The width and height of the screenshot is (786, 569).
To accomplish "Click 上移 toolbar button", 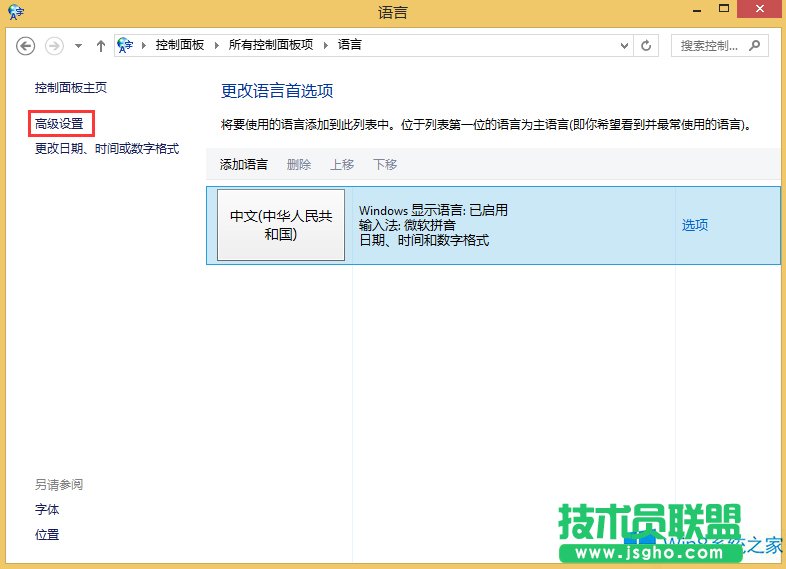I will pyautogui.click(x=342, y=164).
